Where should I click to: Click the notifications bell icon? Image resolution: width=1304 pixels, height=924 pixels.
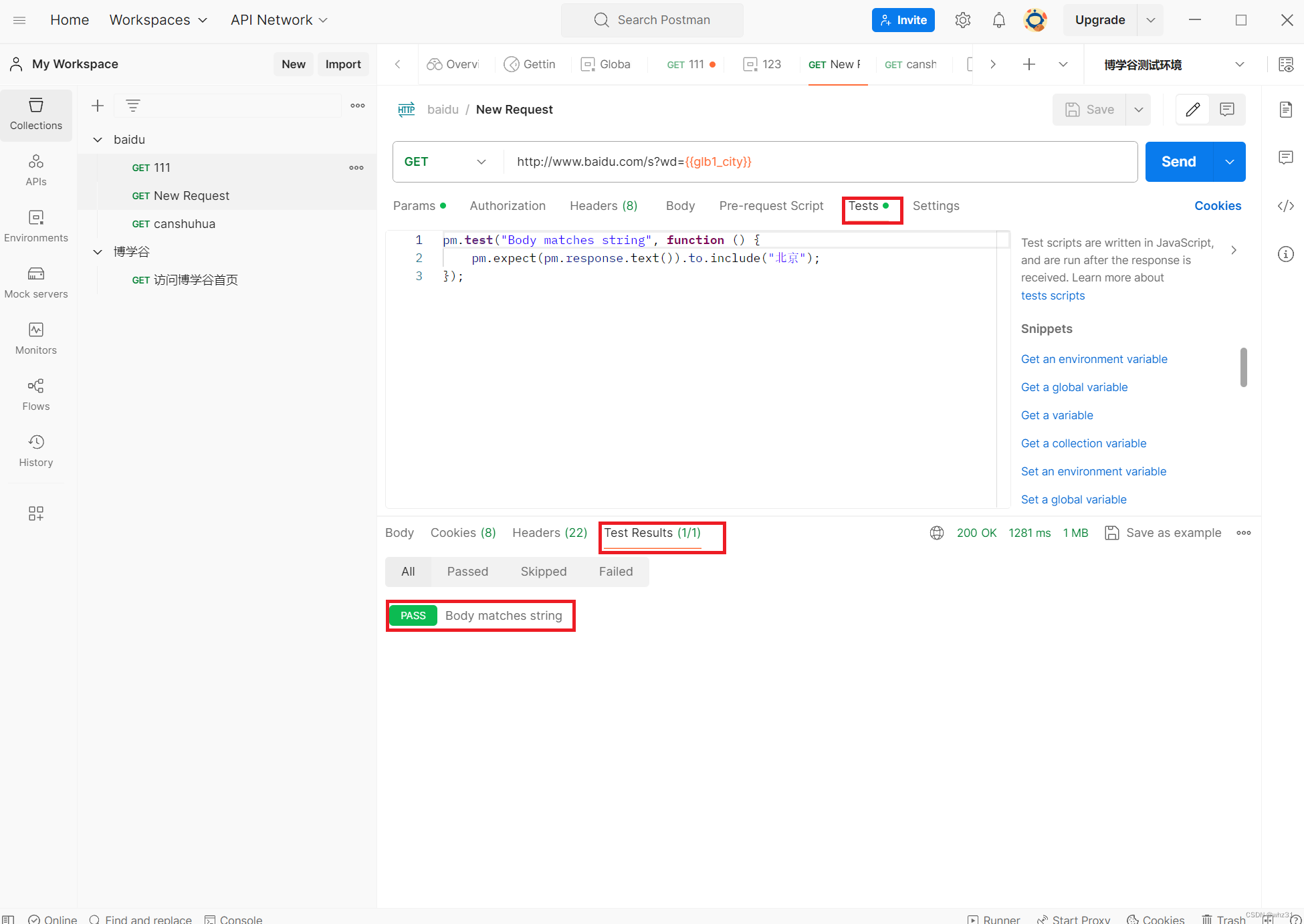point(998,20)
